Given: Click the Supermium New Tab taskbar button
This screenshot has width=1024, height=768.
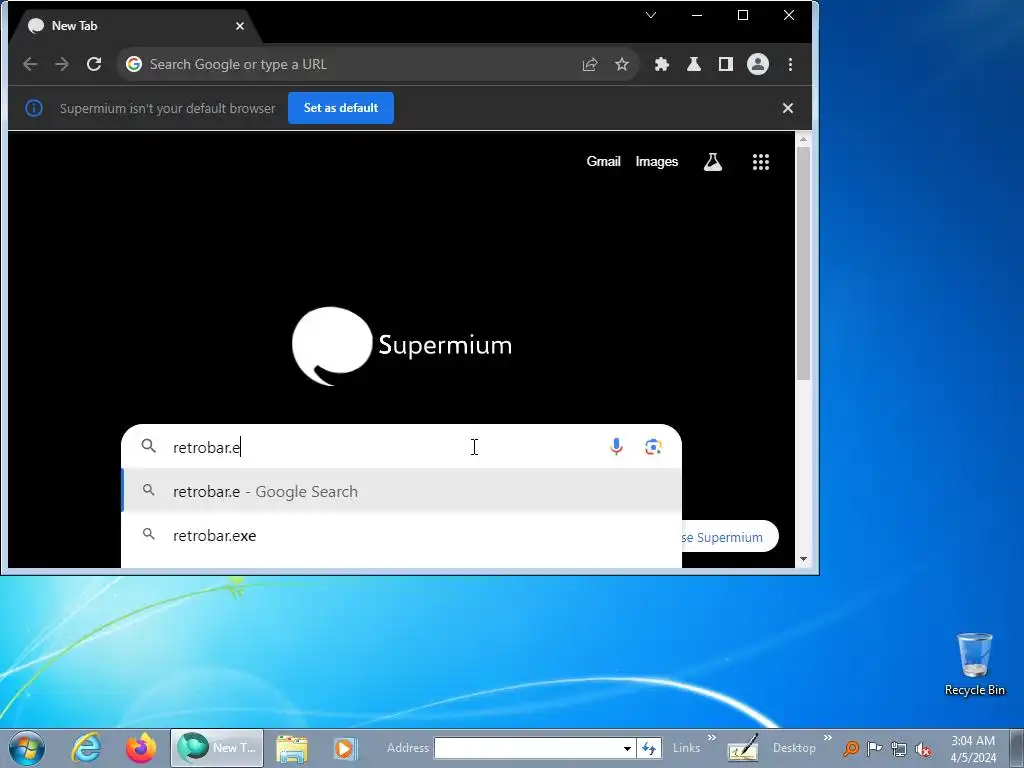Looking at the screenshot, I should click(217, 748).
